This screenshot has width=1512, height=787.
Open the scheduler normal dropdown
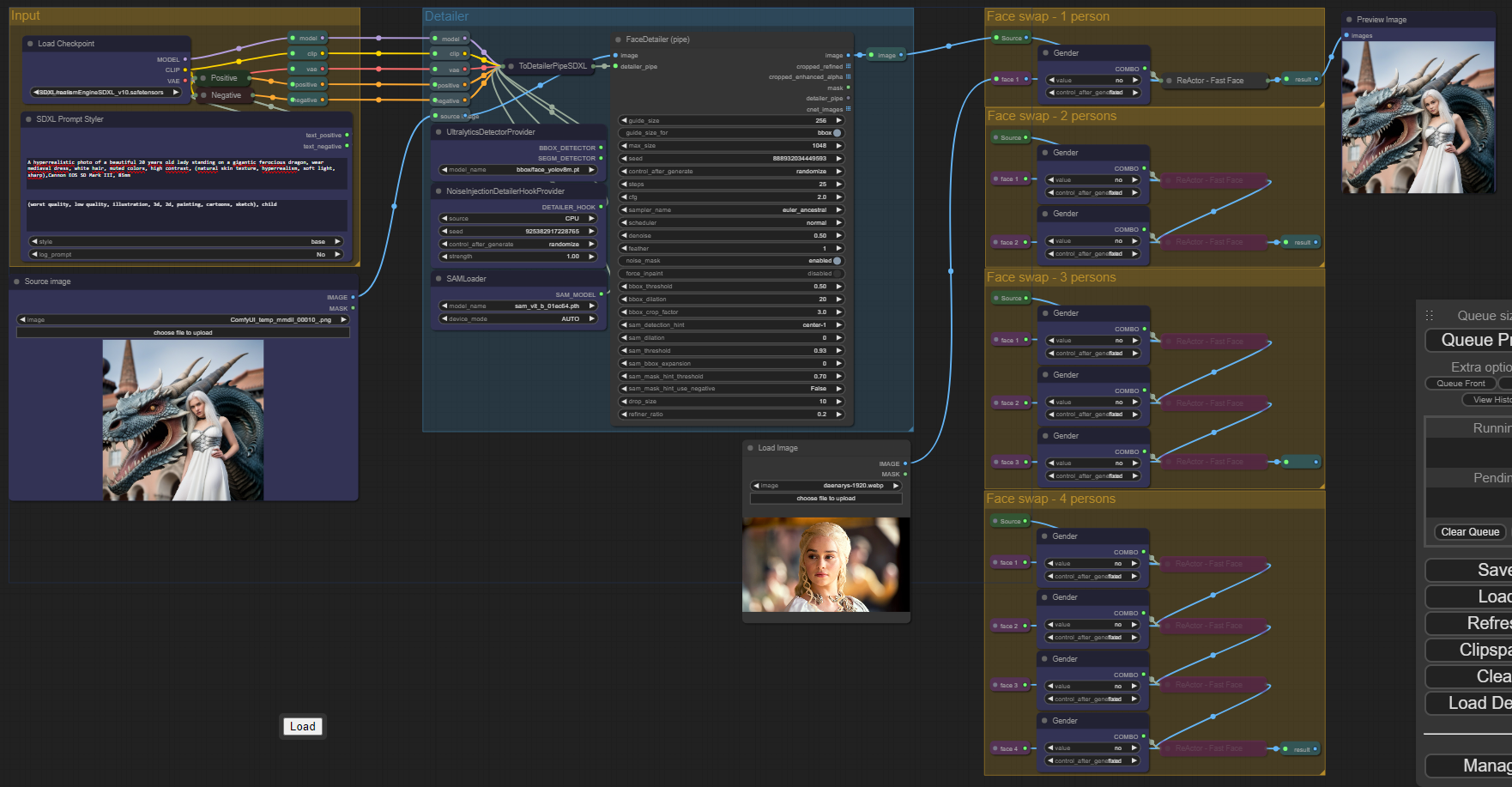point(731,222)
